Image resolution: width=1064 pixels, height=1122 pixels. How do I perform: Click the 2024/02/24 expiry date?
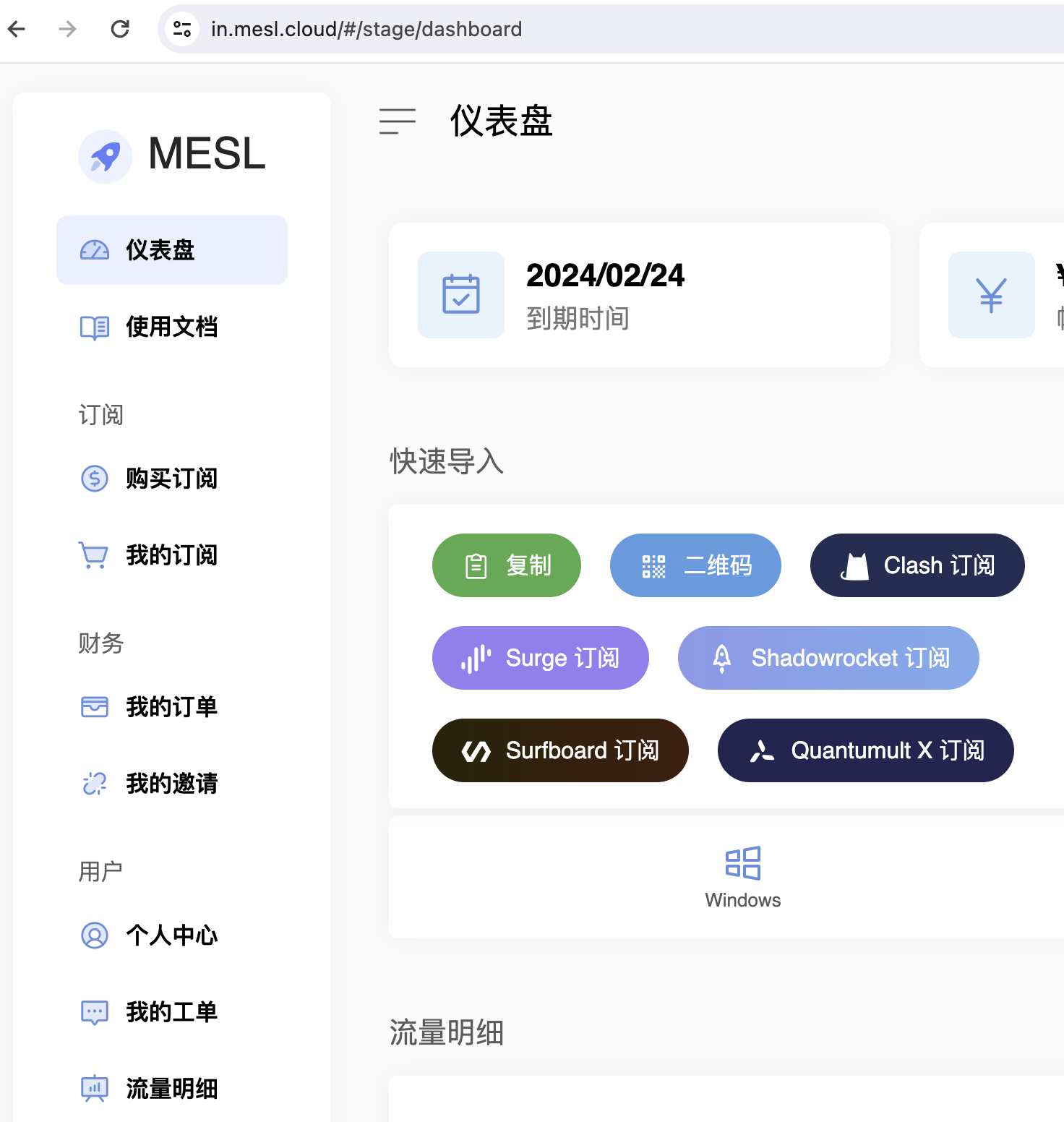tap(606, 275)
